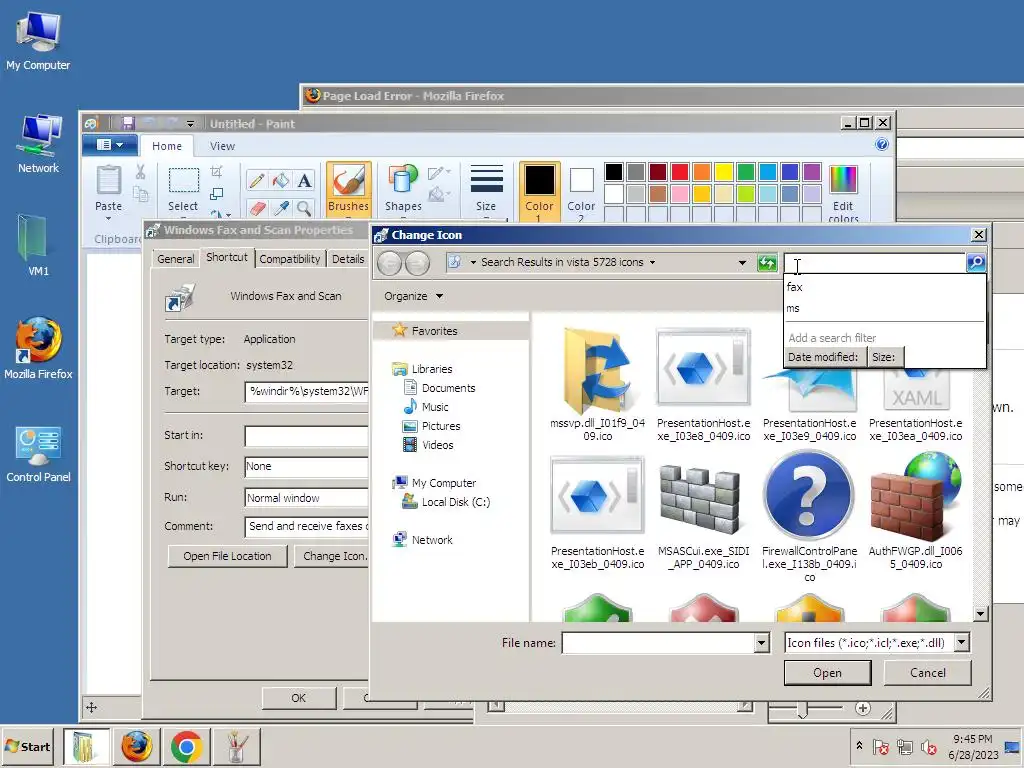1024x768 pixels.
Task: Pick the green color in Paint palette
Action: coord(746,172)
